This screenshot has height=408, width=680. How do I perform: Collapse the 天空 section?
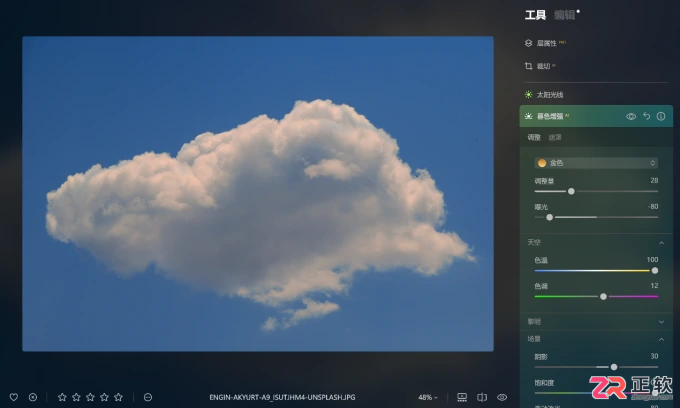click(661, 243)
